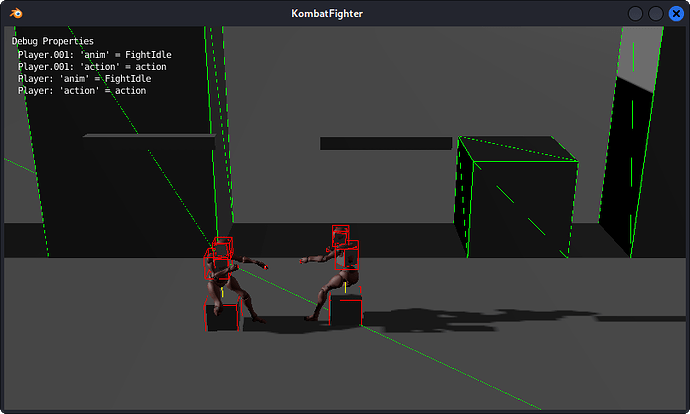Click the black box under the right fighter
The width and height of the screenshot is (690, 414).
[x=346, y=311]
